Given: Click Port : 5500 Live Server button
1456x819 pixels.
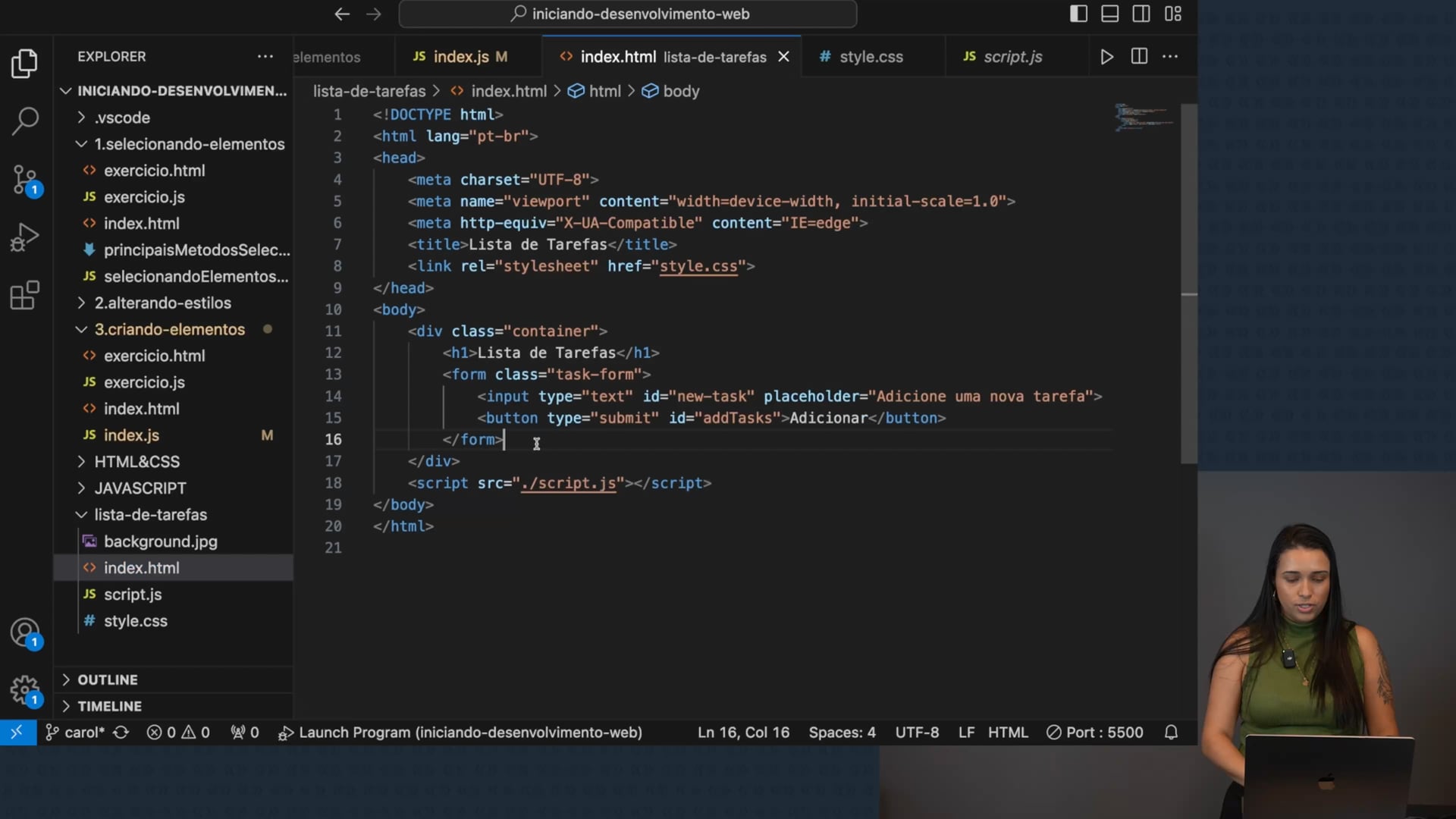Looking at the screenshot, I should pos(1095,733).
